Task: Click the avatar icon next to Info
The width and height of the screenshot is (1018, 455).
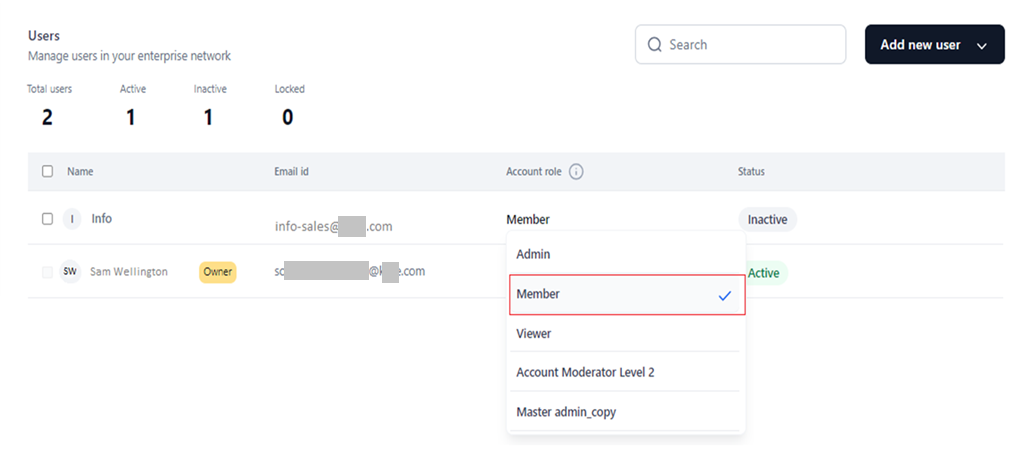Action: point(70,219)
